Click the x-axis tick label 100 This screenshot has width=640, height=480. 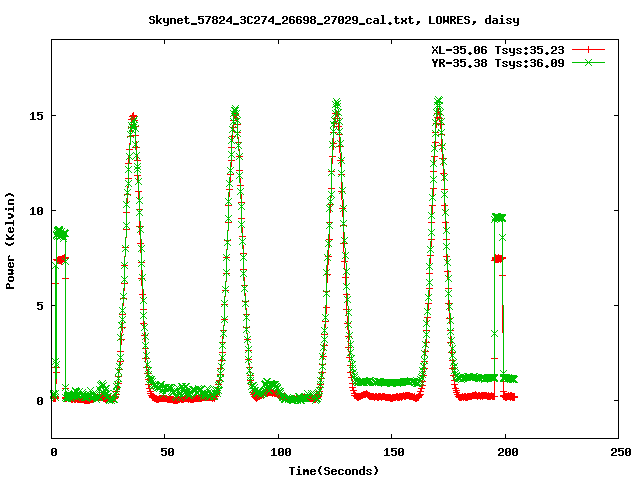coord(280,452)
